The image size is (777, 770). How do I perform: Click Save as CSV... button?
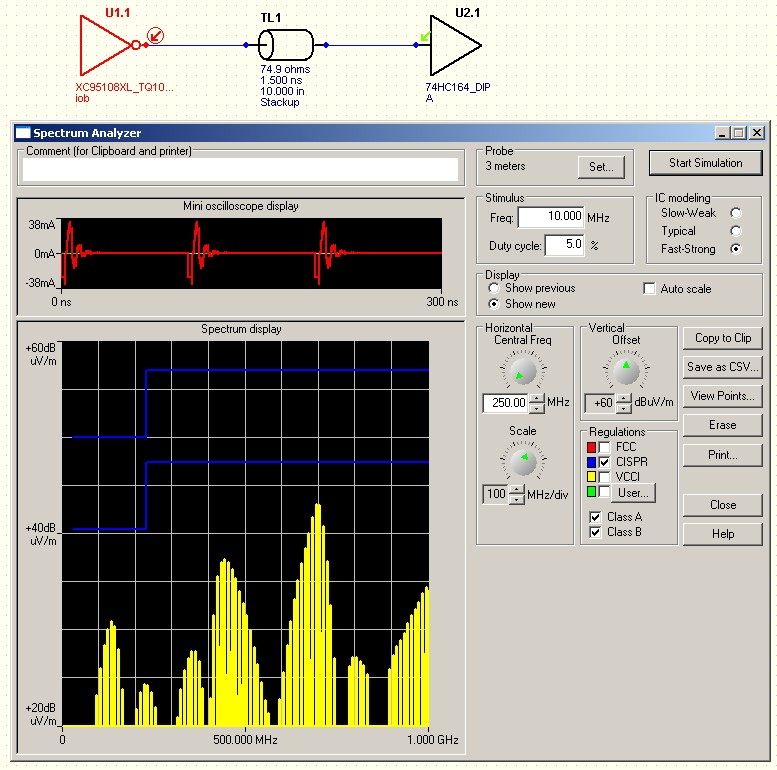722,367
